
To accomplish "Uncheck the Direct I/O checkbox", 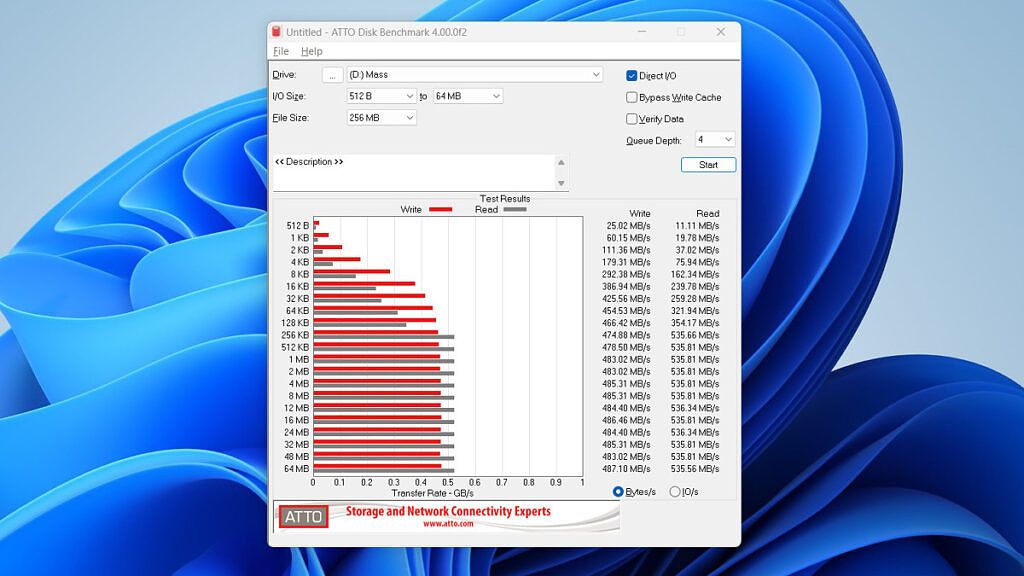I will 632,76.
